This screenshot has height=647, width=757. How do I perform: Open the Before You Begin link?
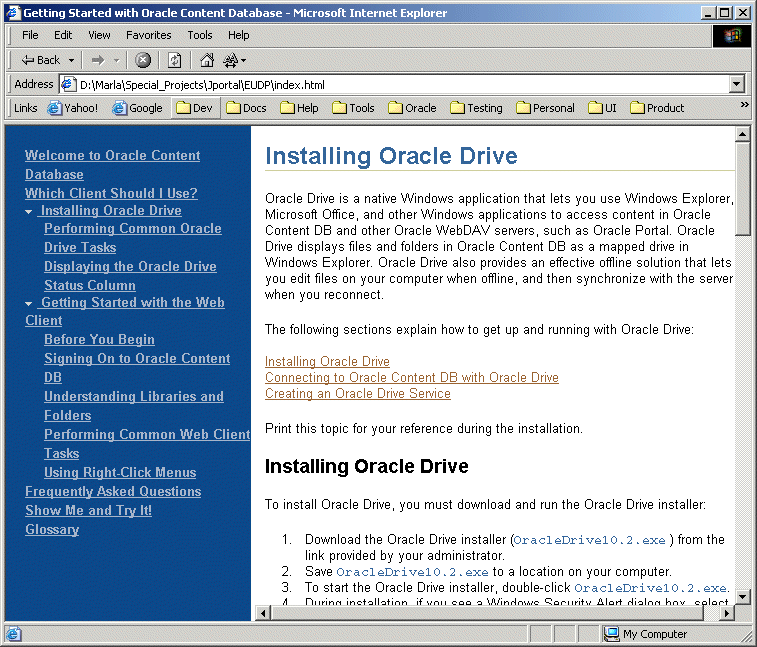pos(99,339)
